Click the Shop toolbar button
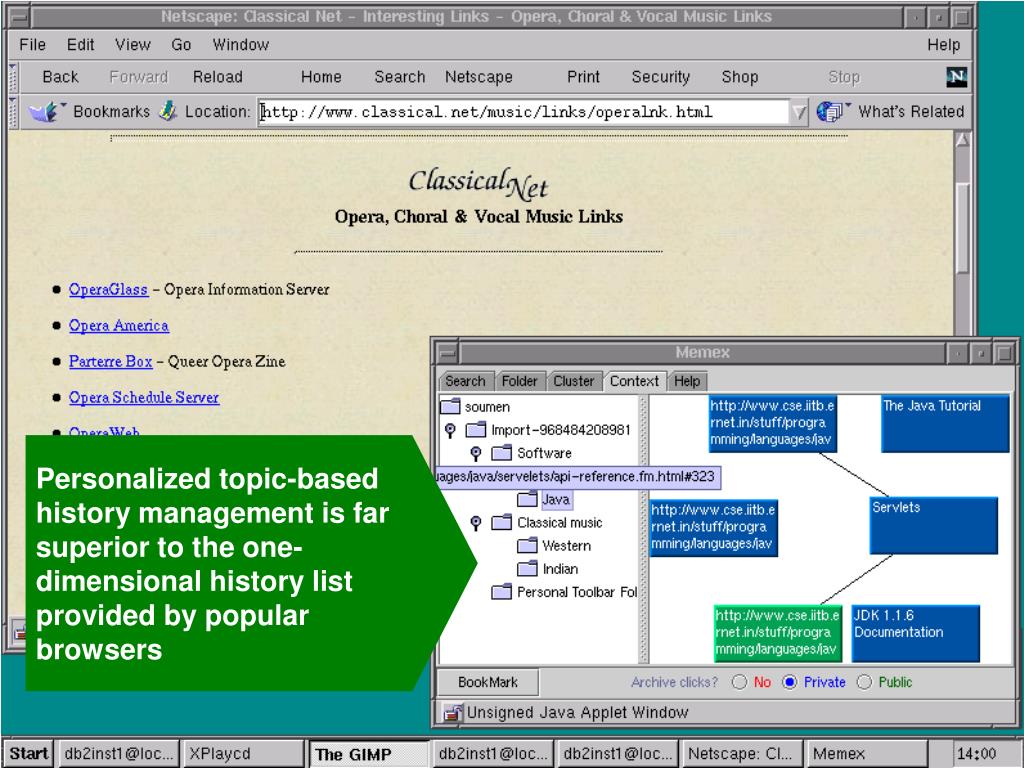The image size is (1024, 768). [x=739, y=77]
